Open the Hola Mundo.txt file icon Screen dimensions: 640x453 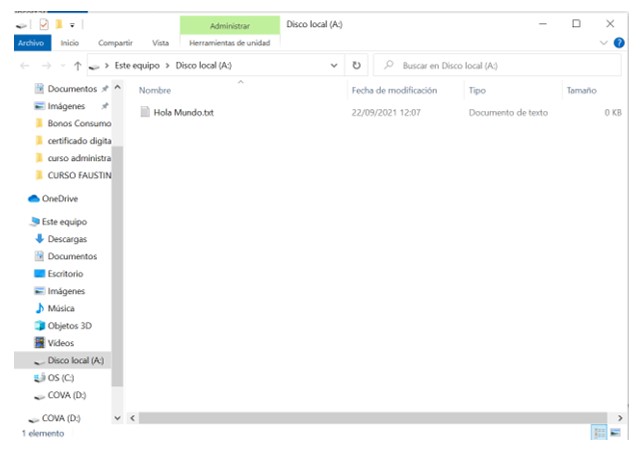pos(145,113)
